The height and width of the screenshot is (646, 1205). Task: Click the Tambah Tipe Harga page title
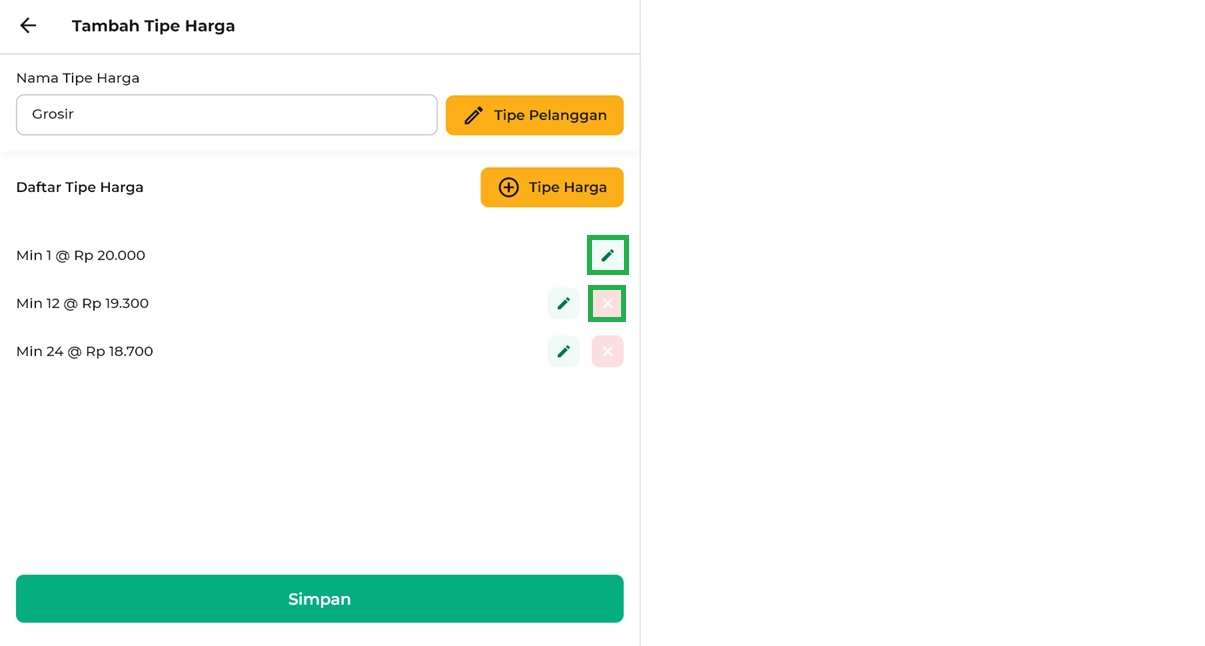153,26
